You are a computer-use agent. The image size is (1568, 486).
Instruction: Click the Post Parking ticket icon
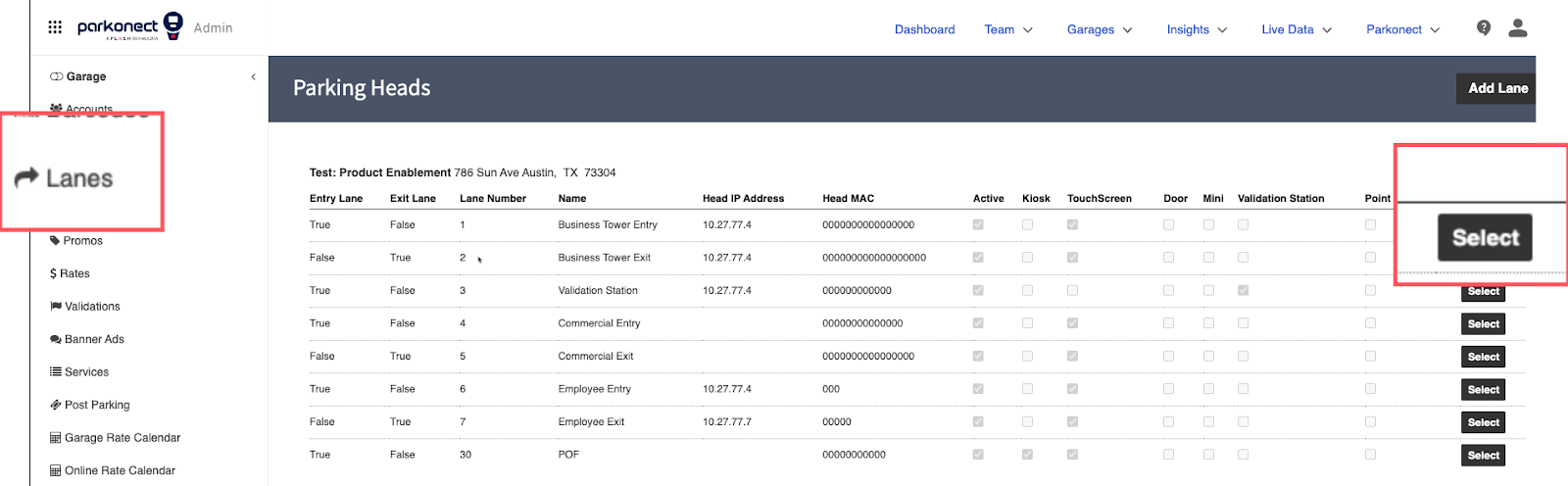56,406
